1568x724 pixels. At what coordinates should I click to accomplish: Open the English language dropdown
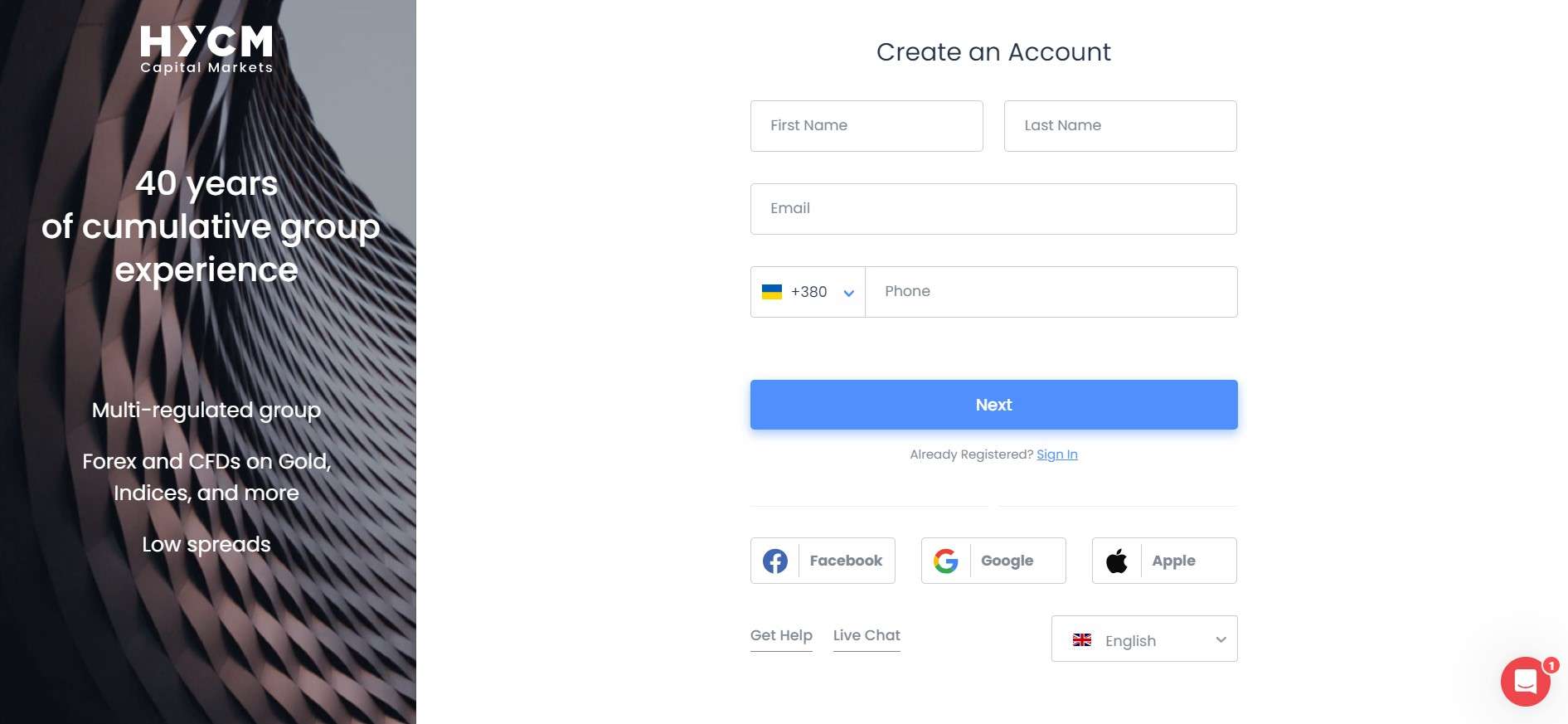coord(1144,639)
